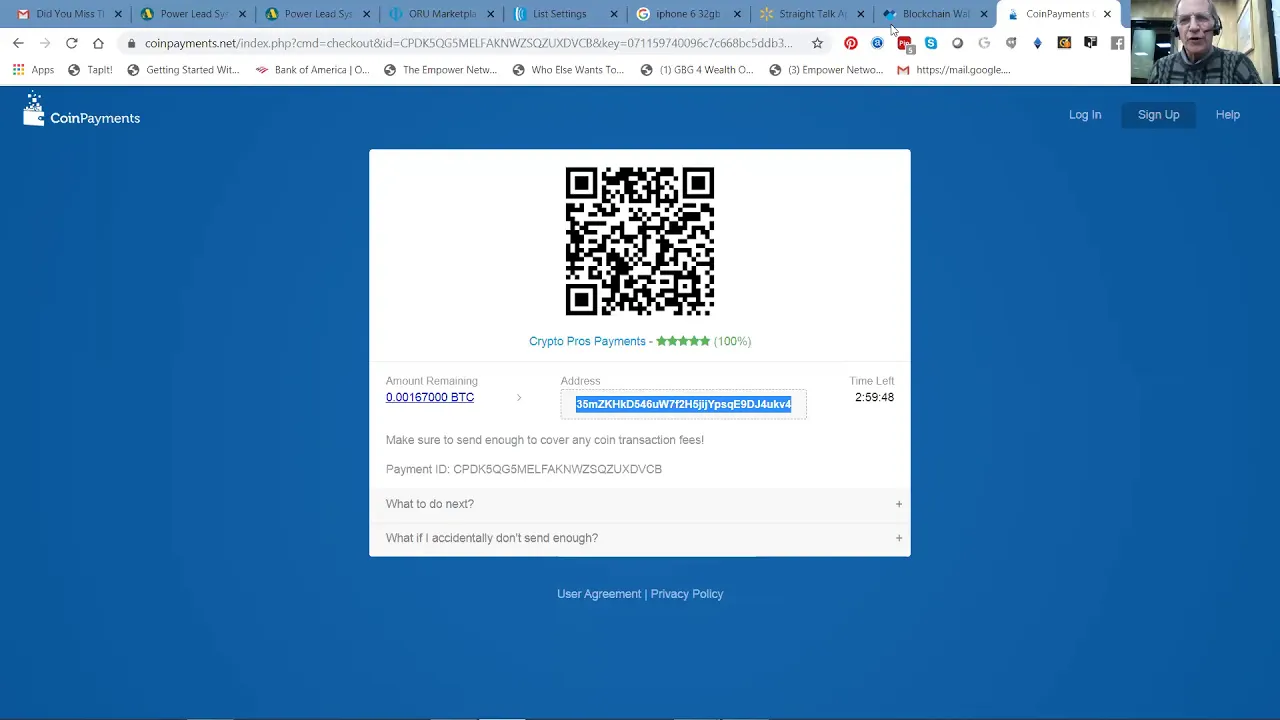This screenshot has width=1280, height=720.
Task: Click the highlighted Bitcoin address field
Action: (x=683, y=404)
